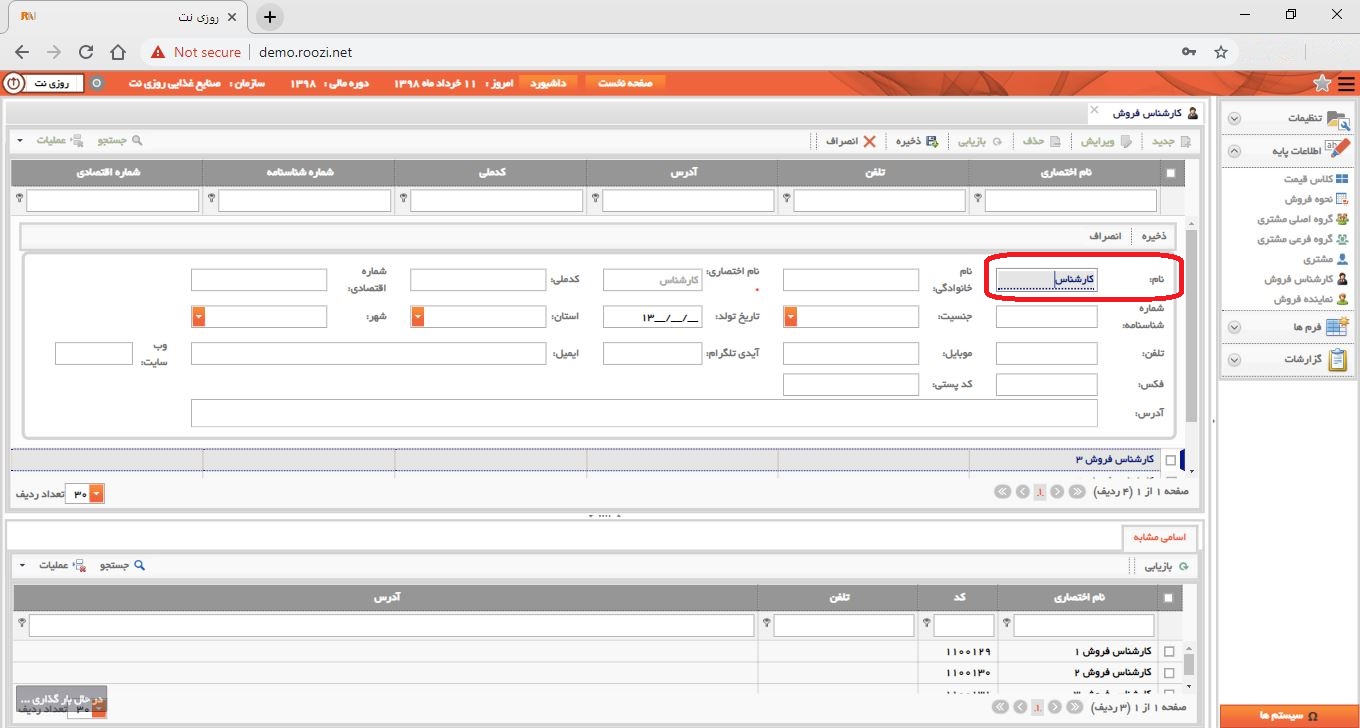The image size is (1360, 728).
Task: Open the داشبورد tab
Action: click(548, 83)
